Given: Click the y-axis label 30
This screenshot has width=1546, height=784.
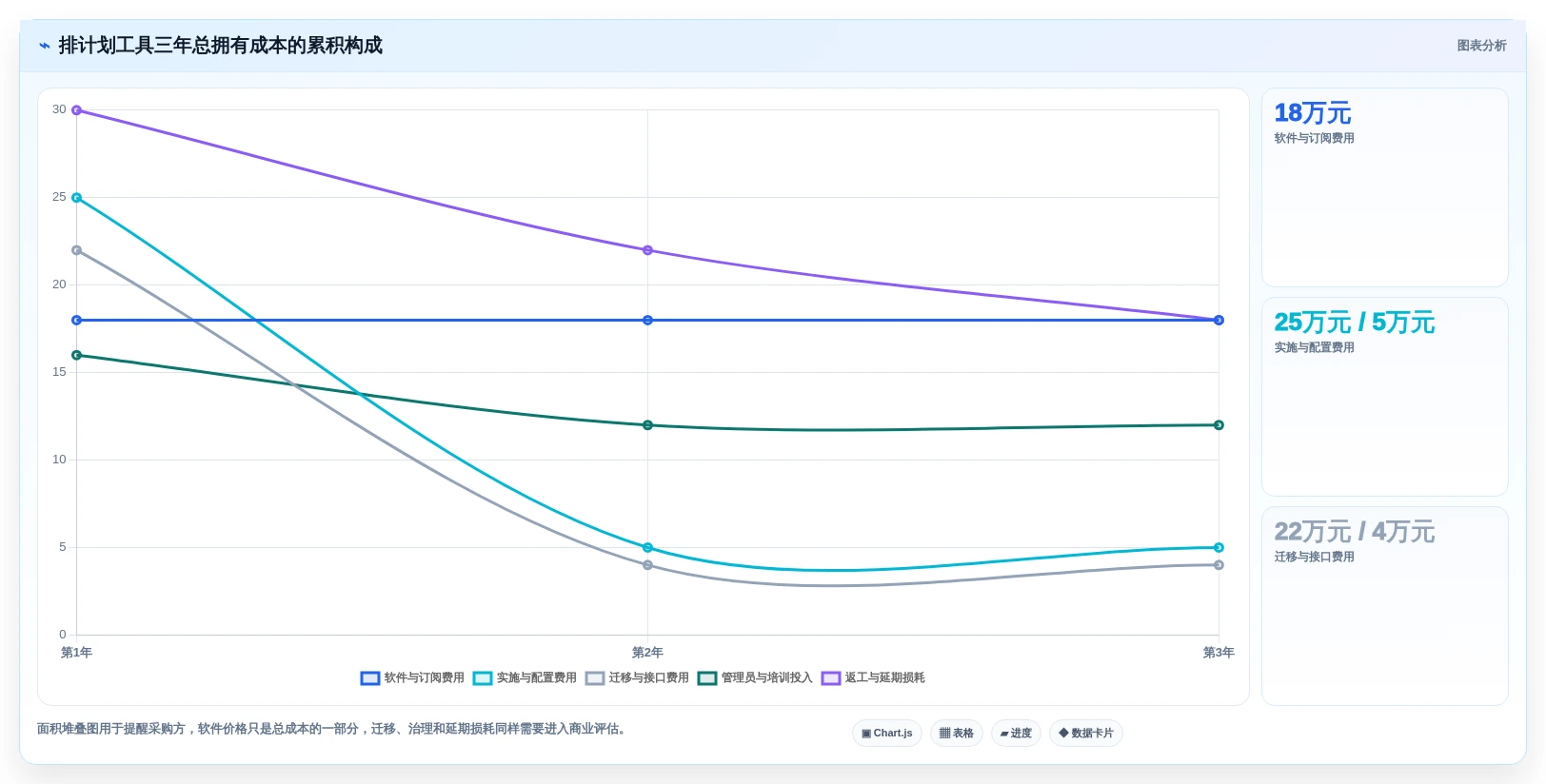Looking at the screenshot, I should 59,109.
